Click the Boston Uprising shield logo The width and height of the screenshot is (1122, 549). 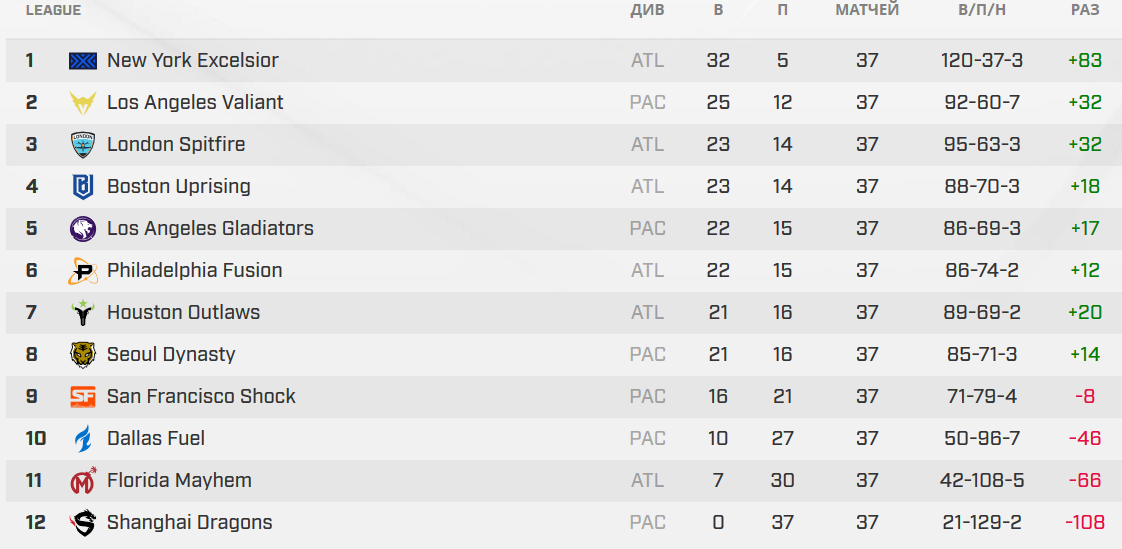coord(82,187)
